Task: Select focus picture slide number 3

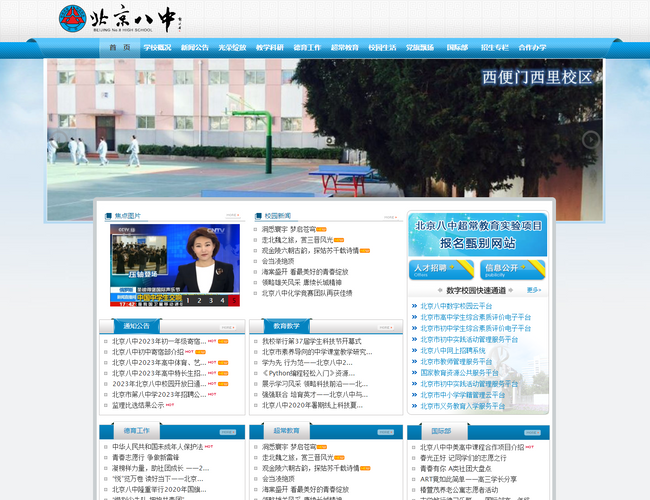Action: 211,301
